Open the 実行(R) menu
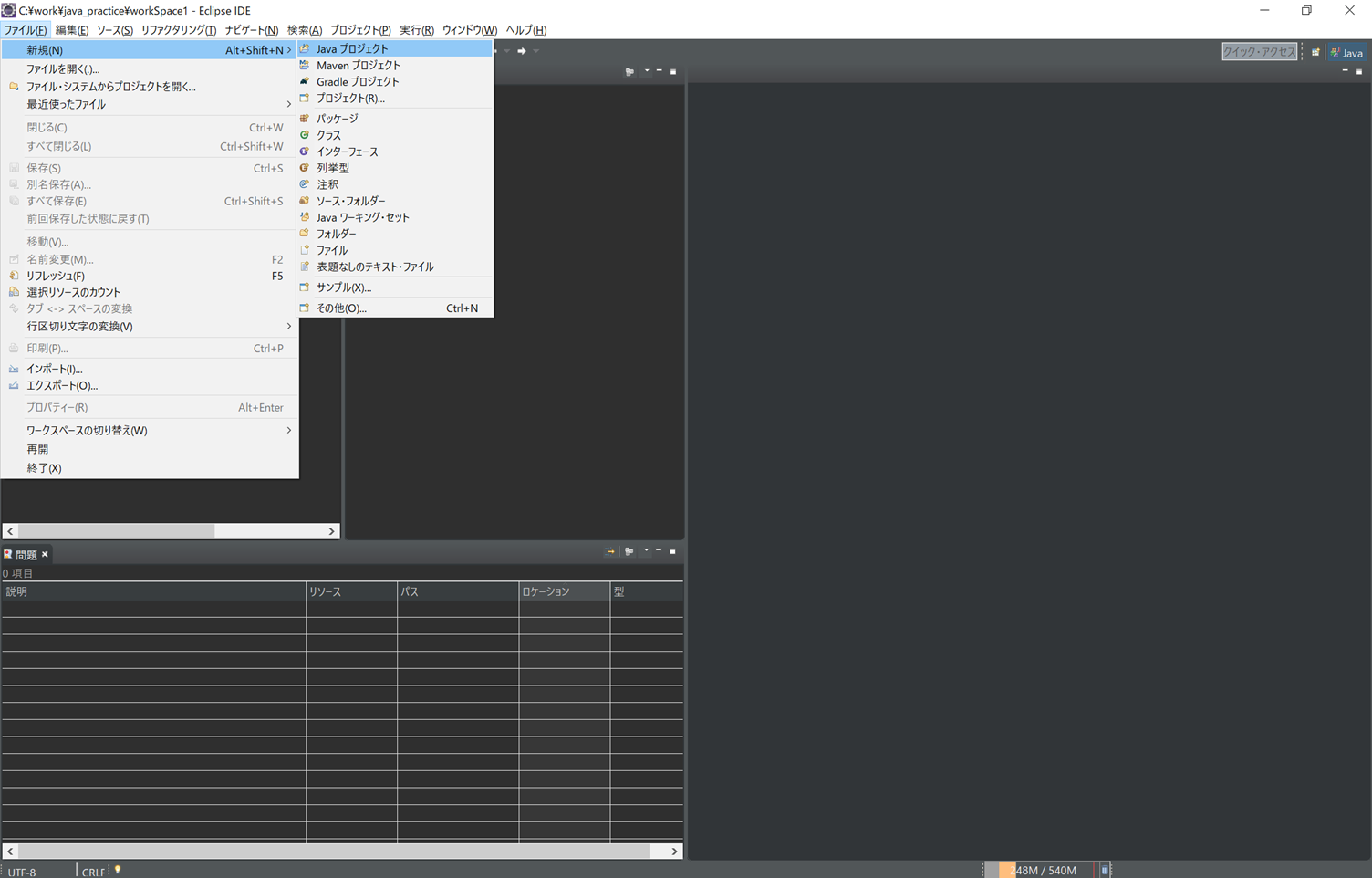This screenshot has width=1372, height=878. pos(417,30)
